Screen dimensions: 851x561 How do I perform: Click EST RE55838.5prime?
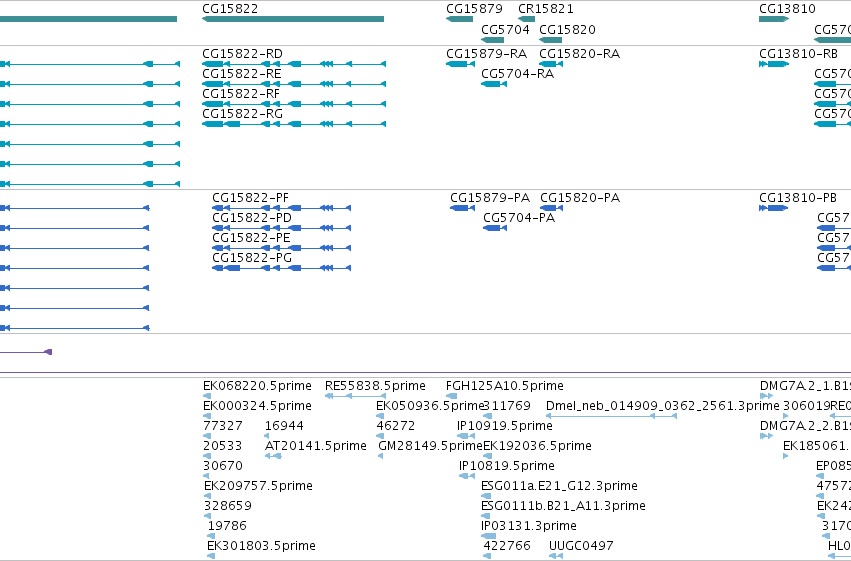point(376,386)
